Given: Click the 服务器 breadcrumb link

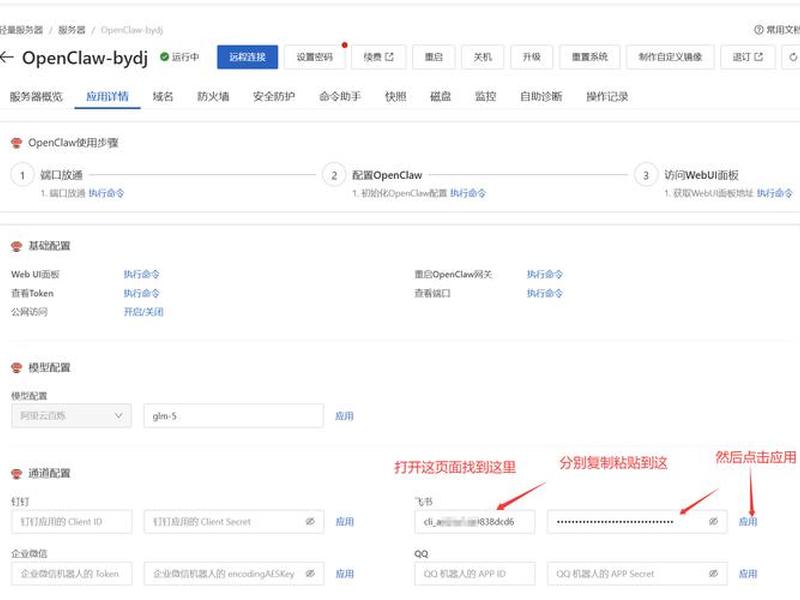Looking at the screenshot, I should (x=71, y=30).
